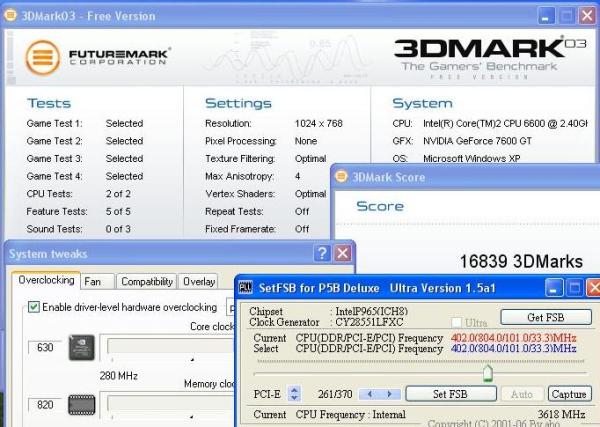The image size is (600, 427).
Task: Click Repeat Tests Off setting
Action: (x=257, y=212)
